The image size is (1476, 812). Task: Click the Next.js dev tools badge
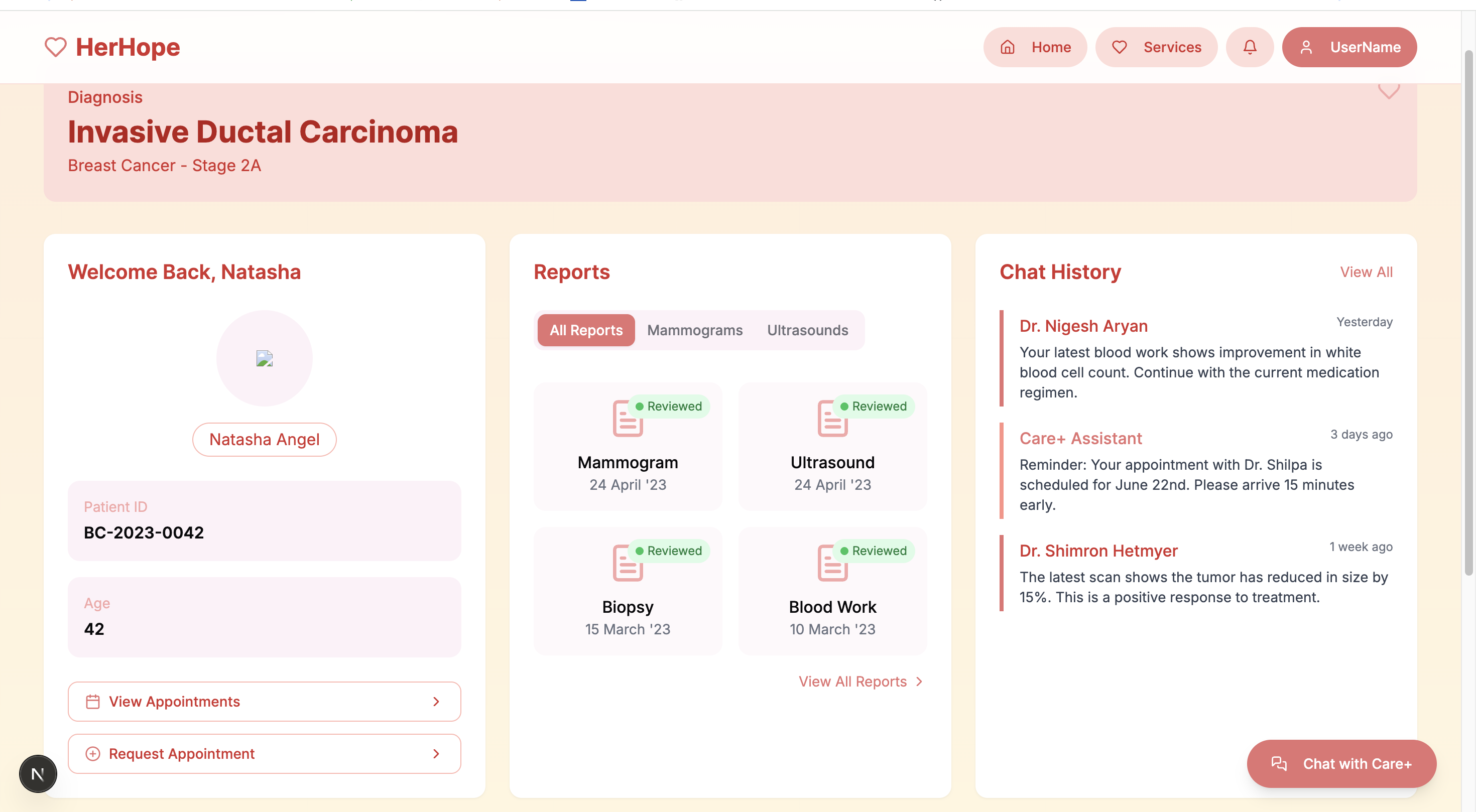pyautogui.click(x=38, y=774)
